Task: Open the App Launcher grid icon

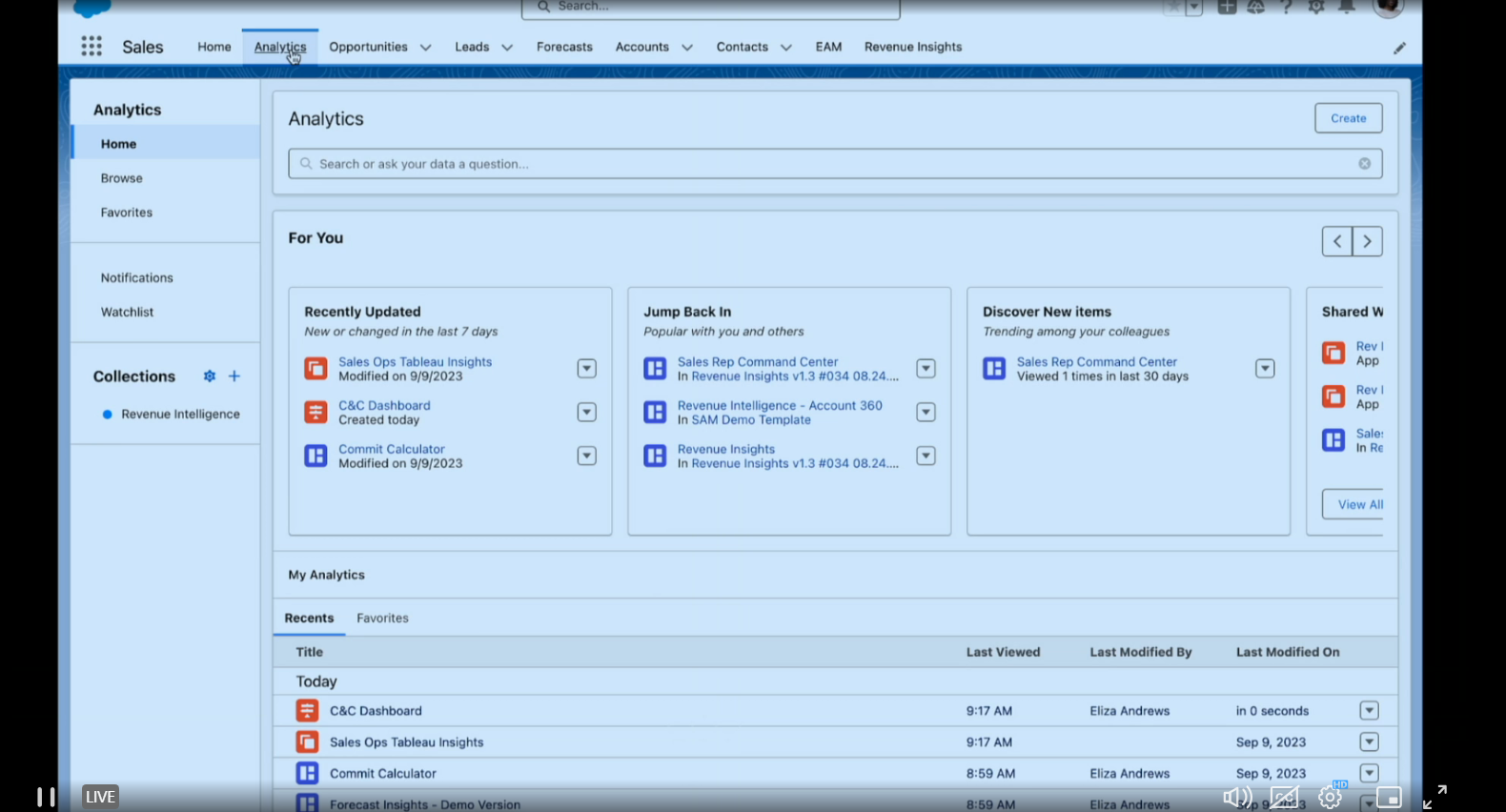Action: click(92, 47)
